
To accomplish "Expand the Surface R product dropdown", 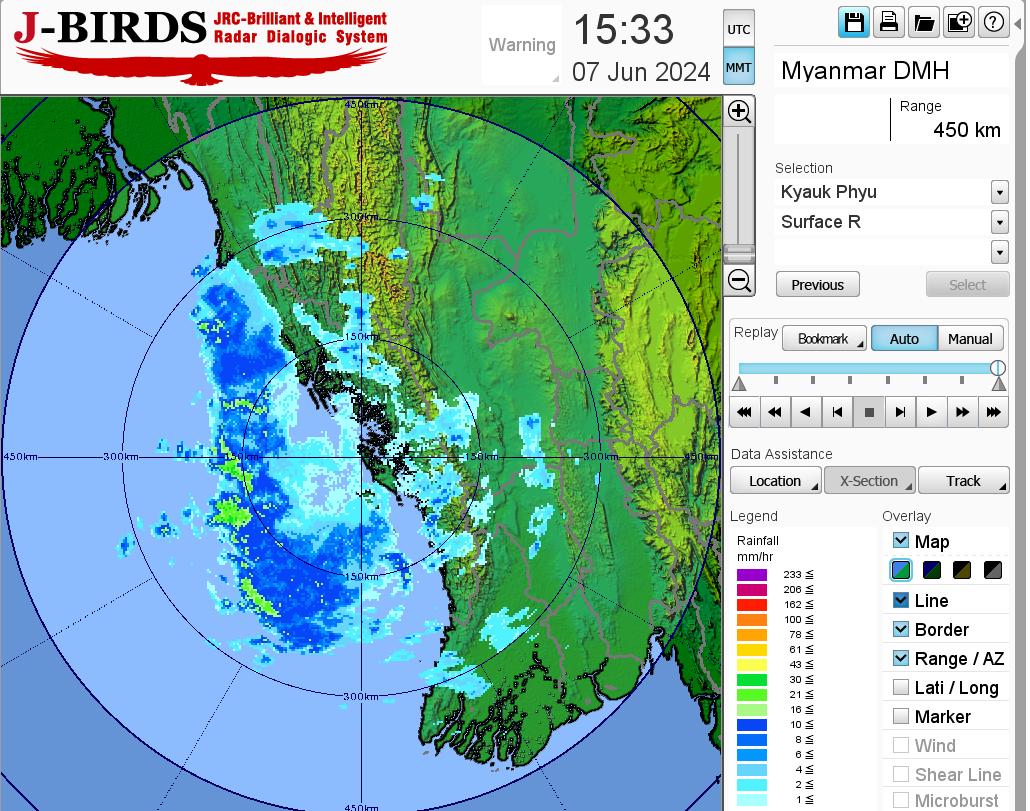I will point(999,222).
